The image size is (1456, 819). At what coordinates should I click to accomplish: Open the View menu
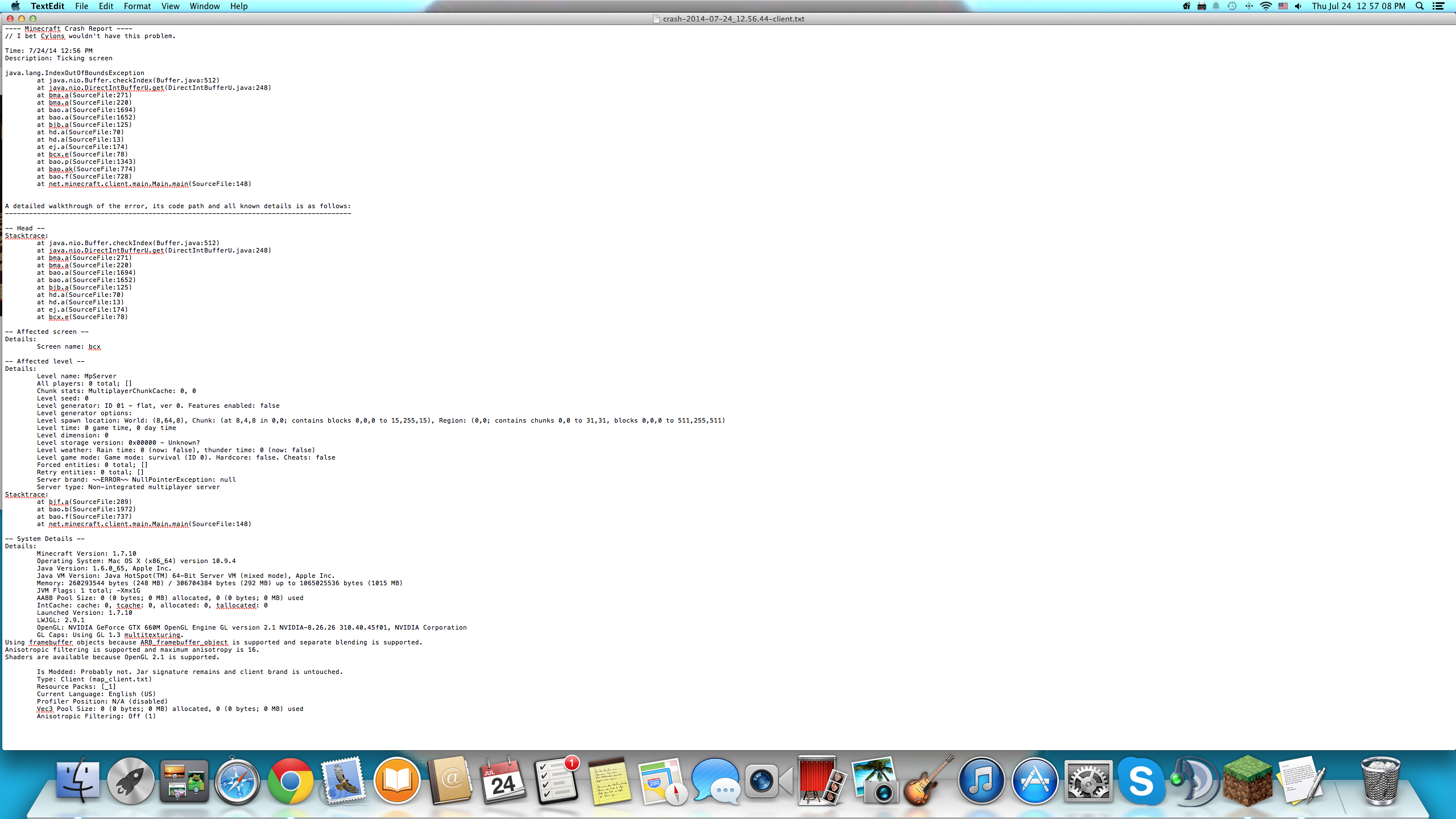point(170,6)
